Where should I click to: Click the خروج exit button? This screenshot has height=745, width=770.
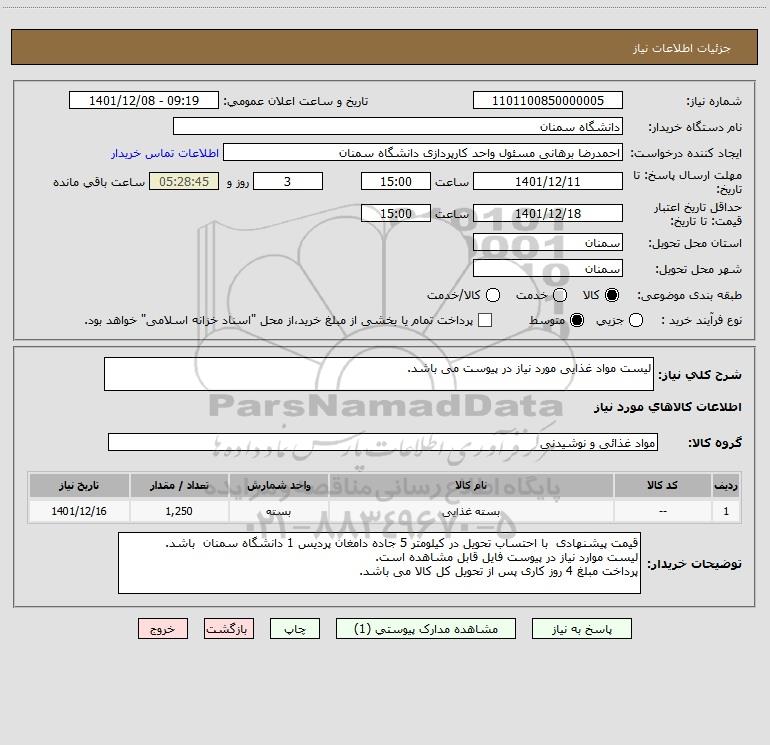click(163, 629)
